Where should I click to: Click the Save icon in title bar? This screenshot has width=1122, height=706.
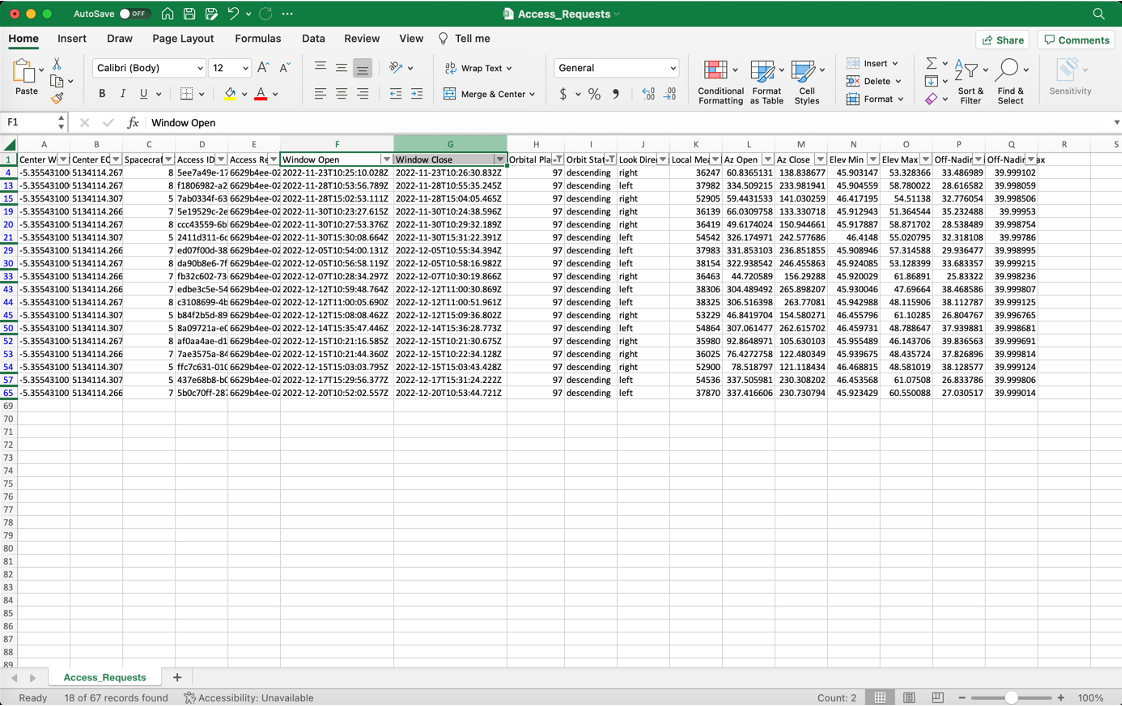pos(189,14)
